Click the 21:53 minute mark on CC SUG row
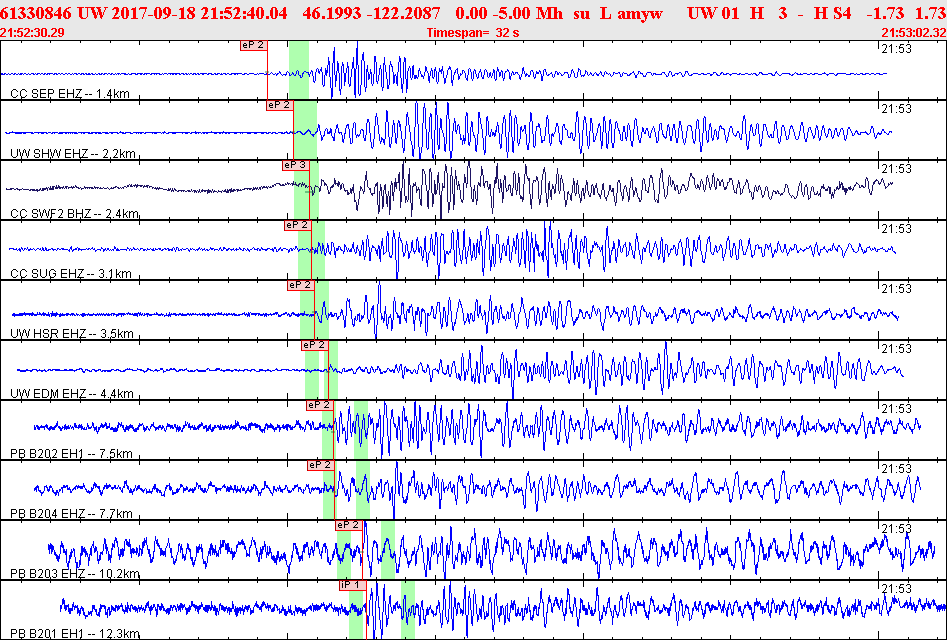This screenshot has height=640, width=947. pos(896,229)
